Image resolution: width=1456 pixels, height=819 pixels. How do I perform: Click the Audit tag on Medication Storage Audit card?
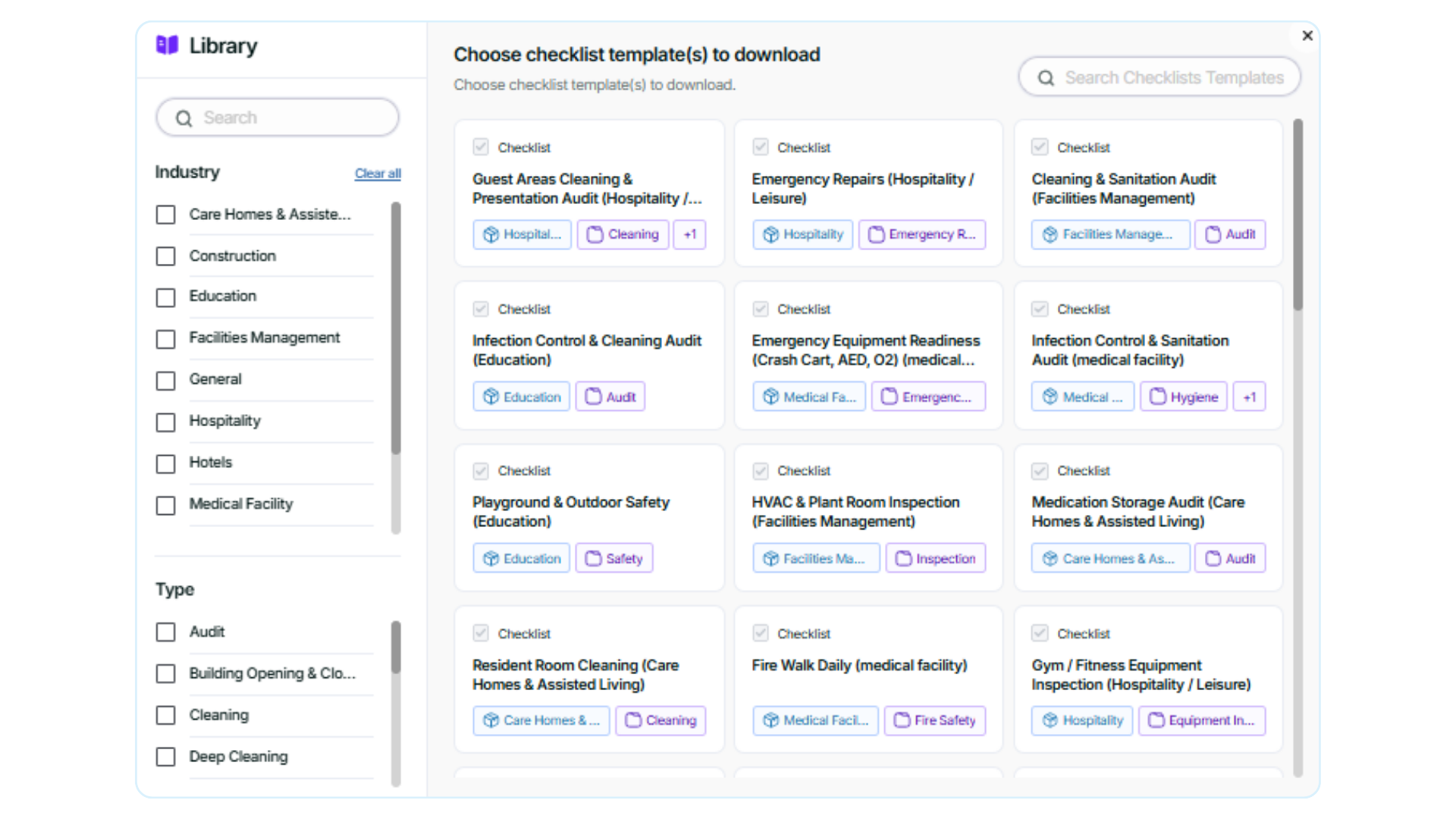[1230, 558]
